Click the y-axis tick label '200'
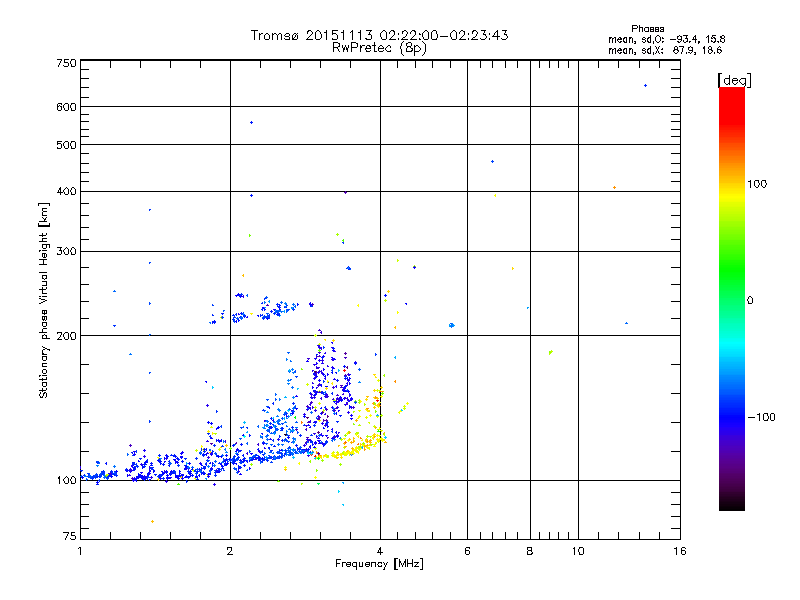The height and width of the screenshot is (600, 800). 66,336
